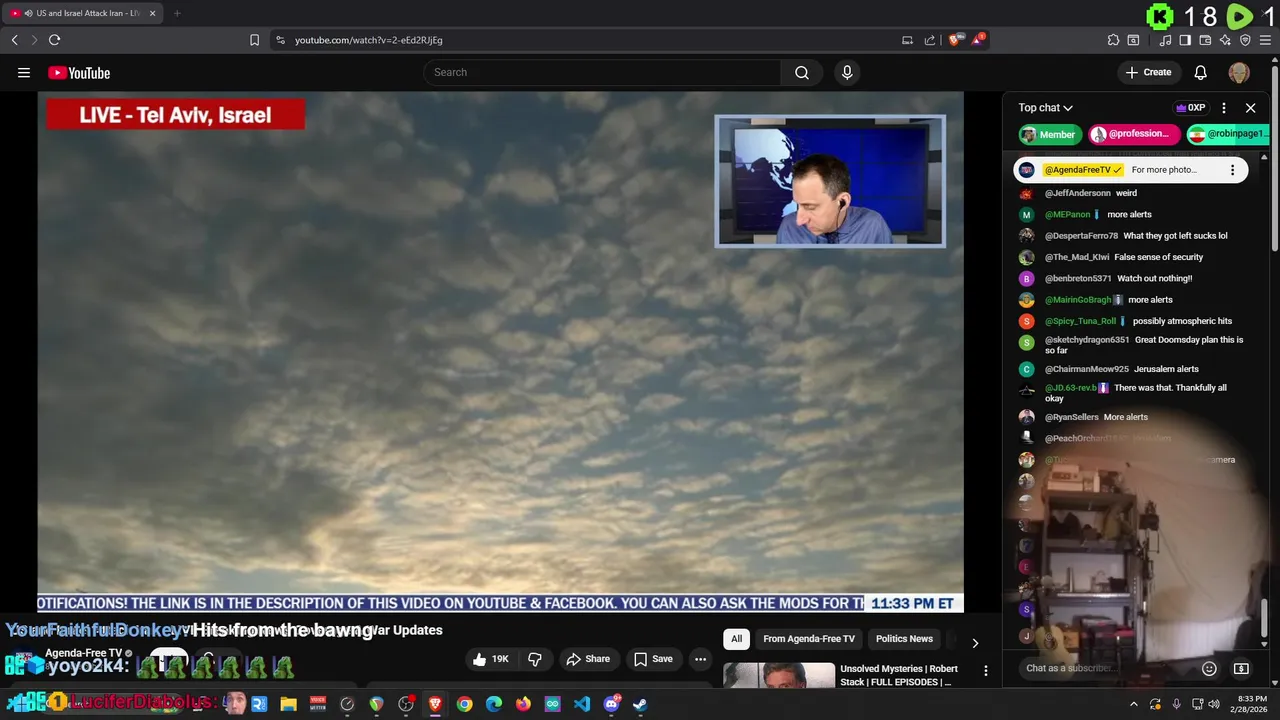Open Brave Playlist music note icon
The image size is (1280, 720).
point(1165,40)
